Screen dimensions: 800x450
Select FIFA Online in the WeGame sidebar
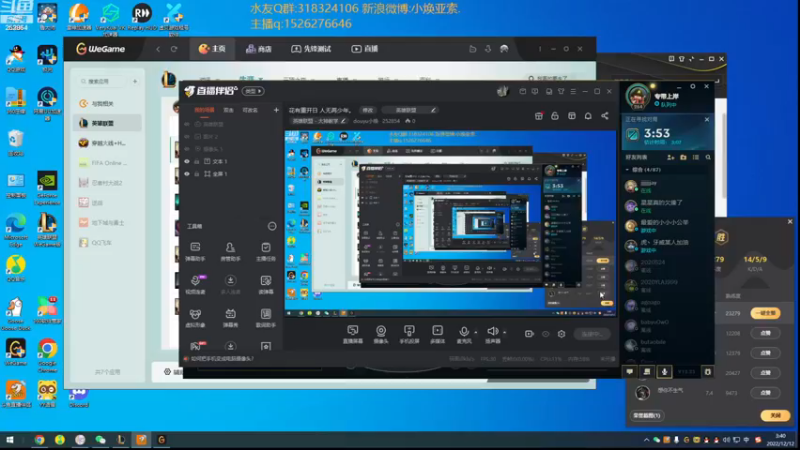(x=109, y=163)
